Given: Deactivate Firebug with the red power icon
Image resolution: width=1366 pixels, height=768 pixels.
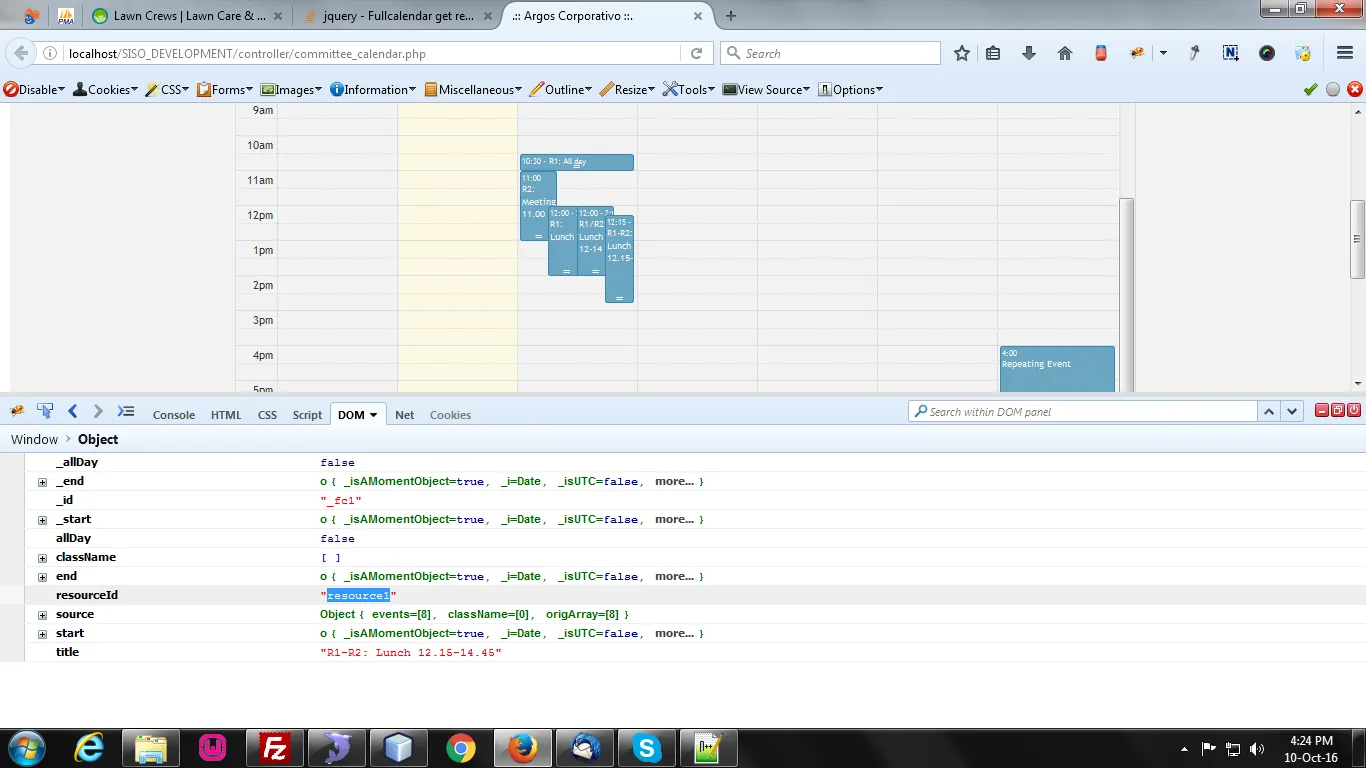Looking at the screenshot, I should pyautogui.click(x=1354, y=410).
